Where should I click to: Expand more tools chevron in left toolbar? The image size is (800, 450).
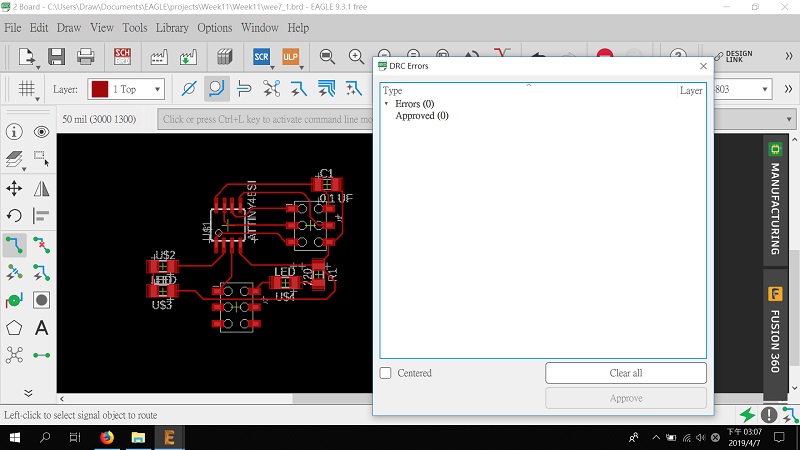(x=28, y=393)
